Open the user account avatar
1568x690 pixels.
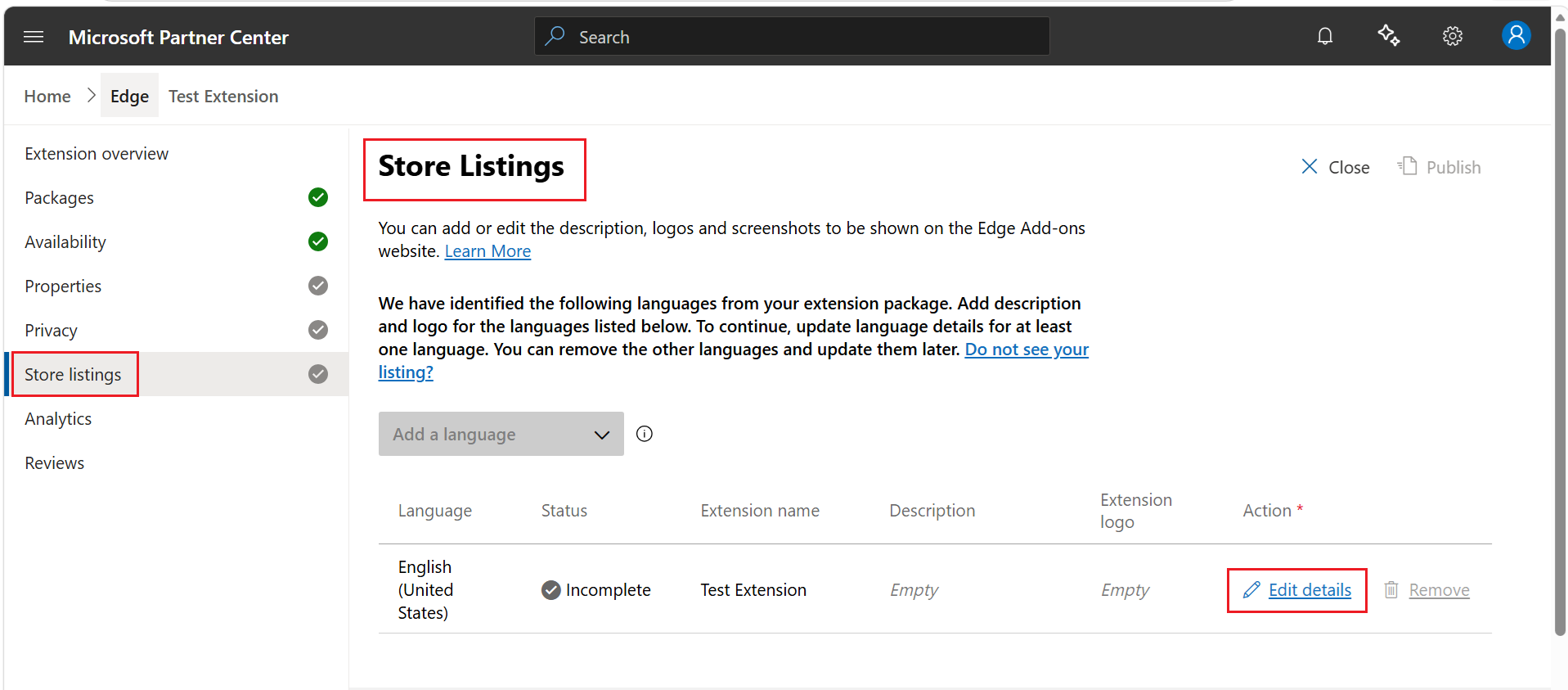(x=1516, y=35)
